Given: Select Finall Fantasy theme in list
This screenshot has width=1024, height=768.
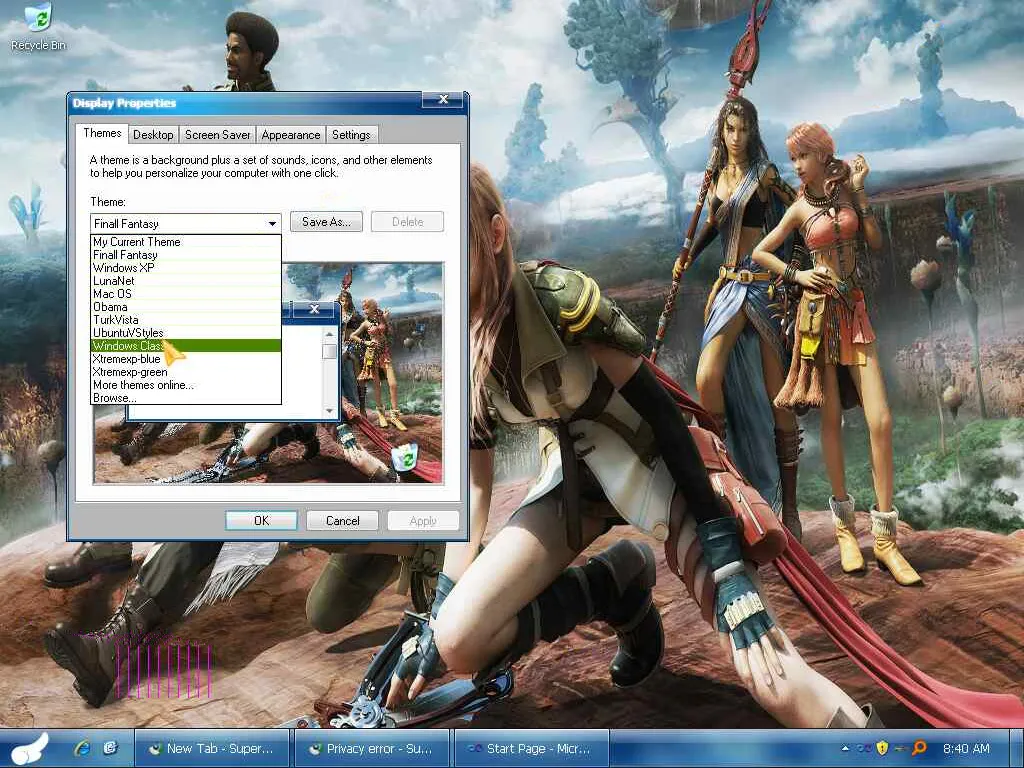Looking at the screenshot, I should pos(185,255).
